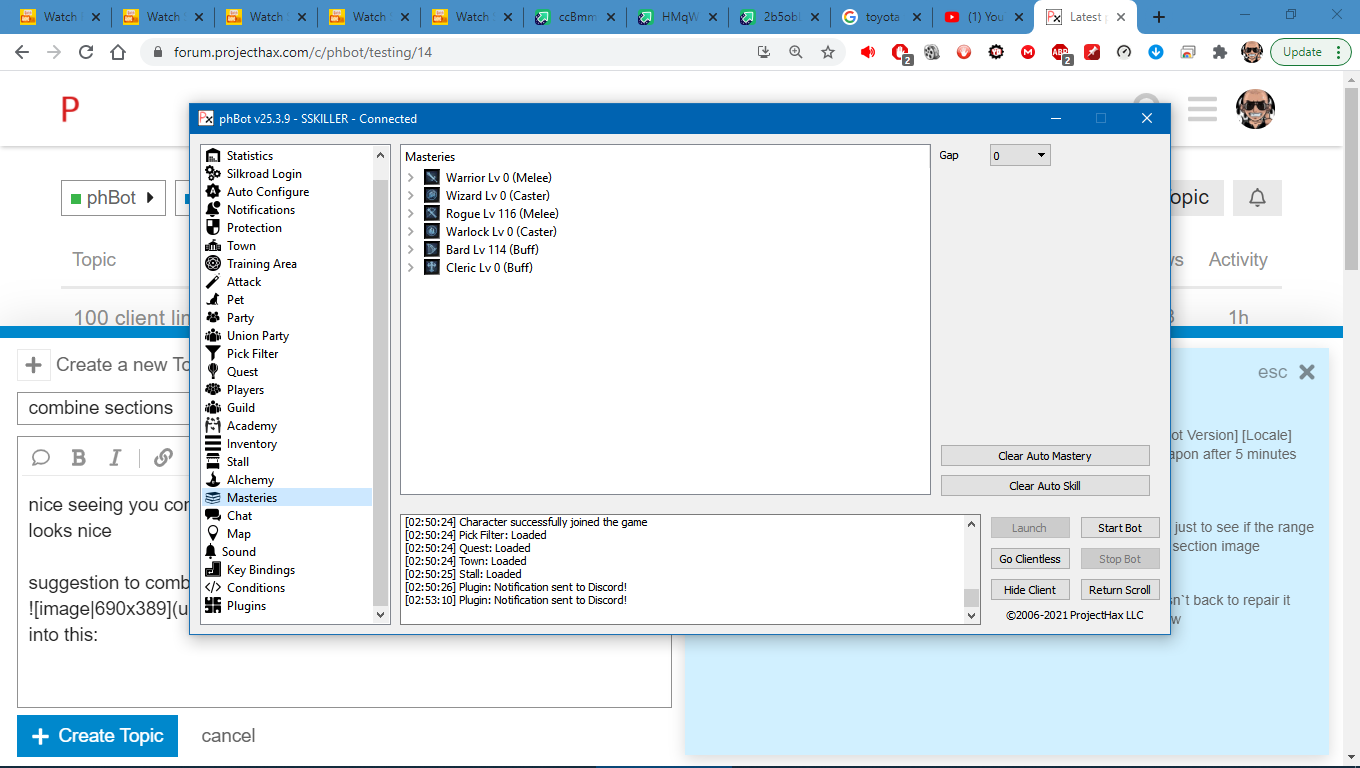Open the Key Bindings sidebar icon
The height and width of the screenshot is (768, 1360).
click(x=212, y=570)
